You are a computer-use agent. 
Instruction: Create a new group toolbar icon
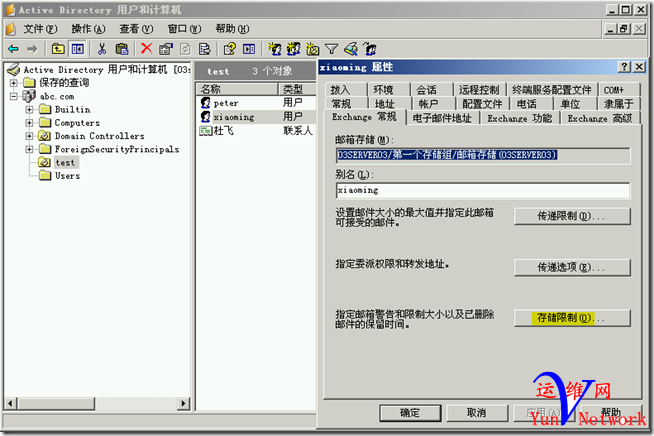pyautogui.click(x=294, y=49)
